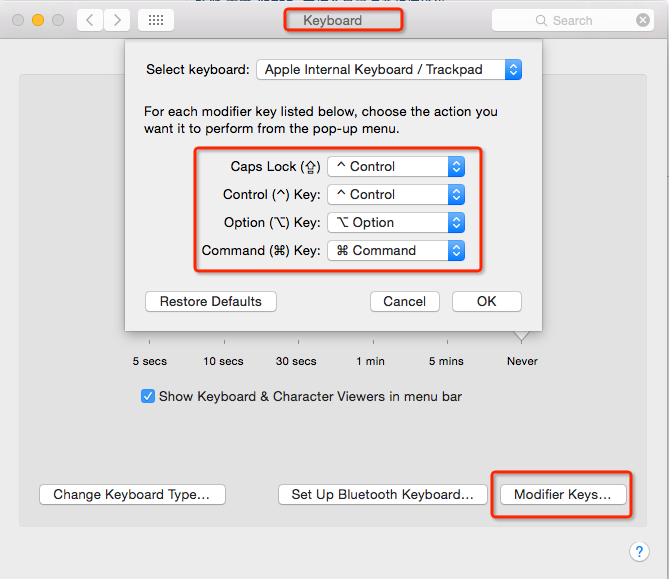Open the Select keyboard dropdown
Image resolution: width=669 pixels, height=579 pixels.
tap(389, 70)
